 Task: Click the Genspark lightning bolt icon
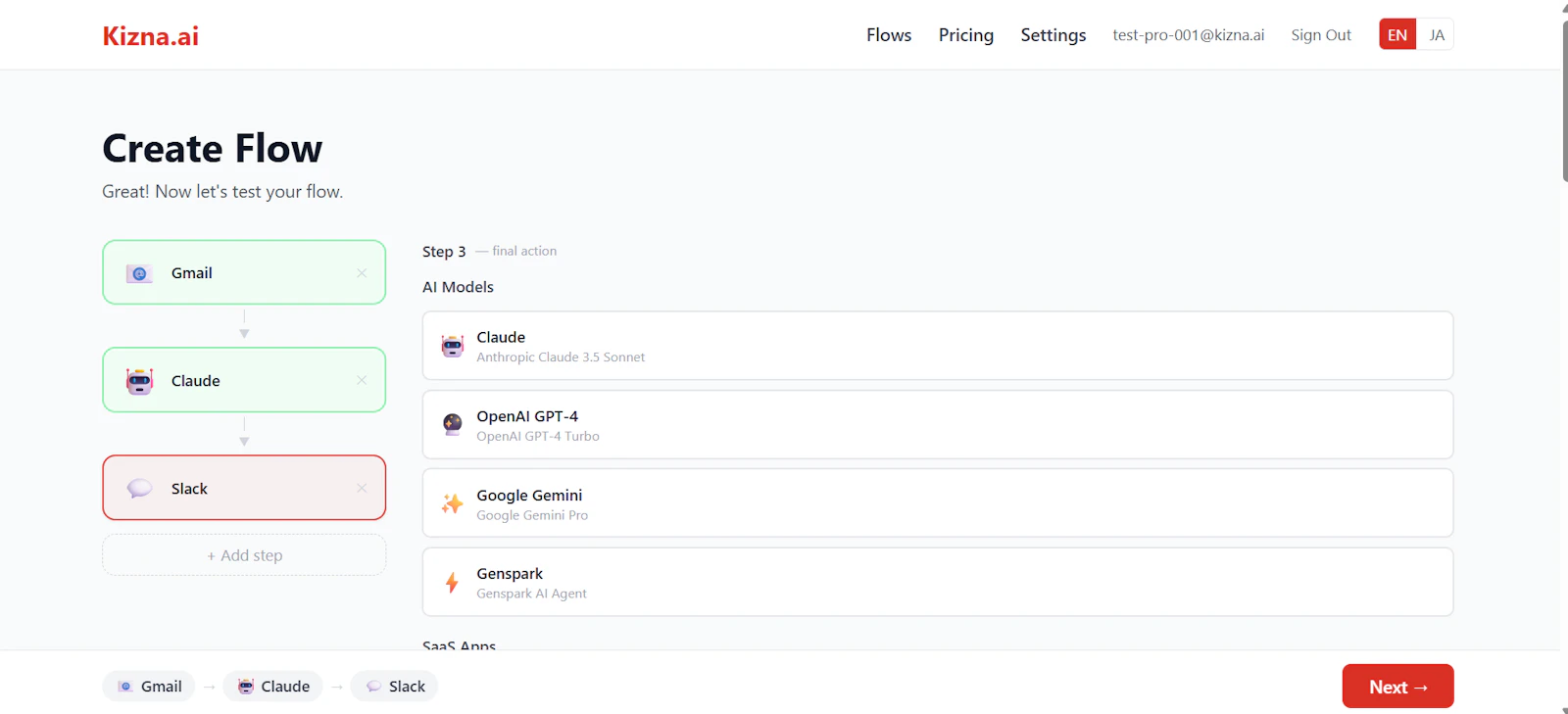click(452, 583)
